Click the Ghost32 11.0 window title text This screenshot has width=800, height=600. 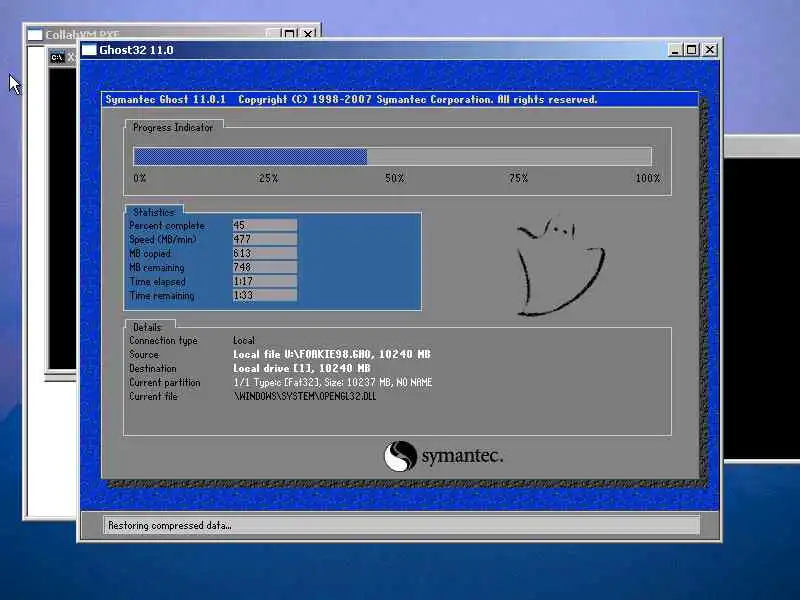(x=136, y=50)
